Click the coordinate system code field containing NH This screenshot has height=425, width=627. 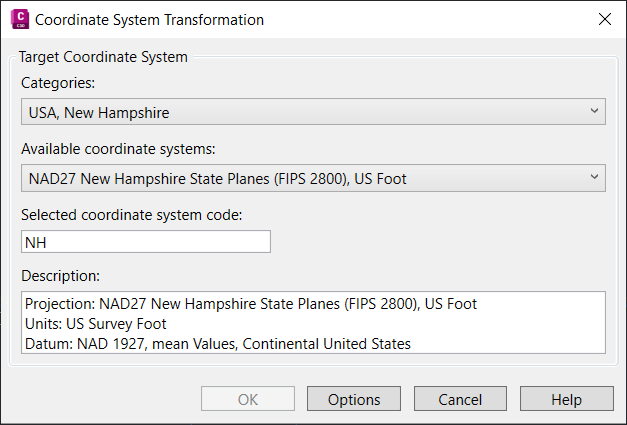click(x=146, y=242)
